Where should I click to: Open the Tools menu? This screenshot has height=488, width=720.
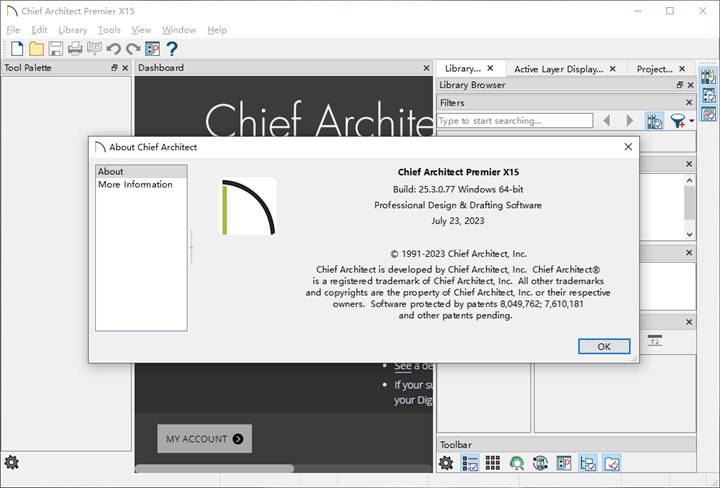(x=109, y=30)
